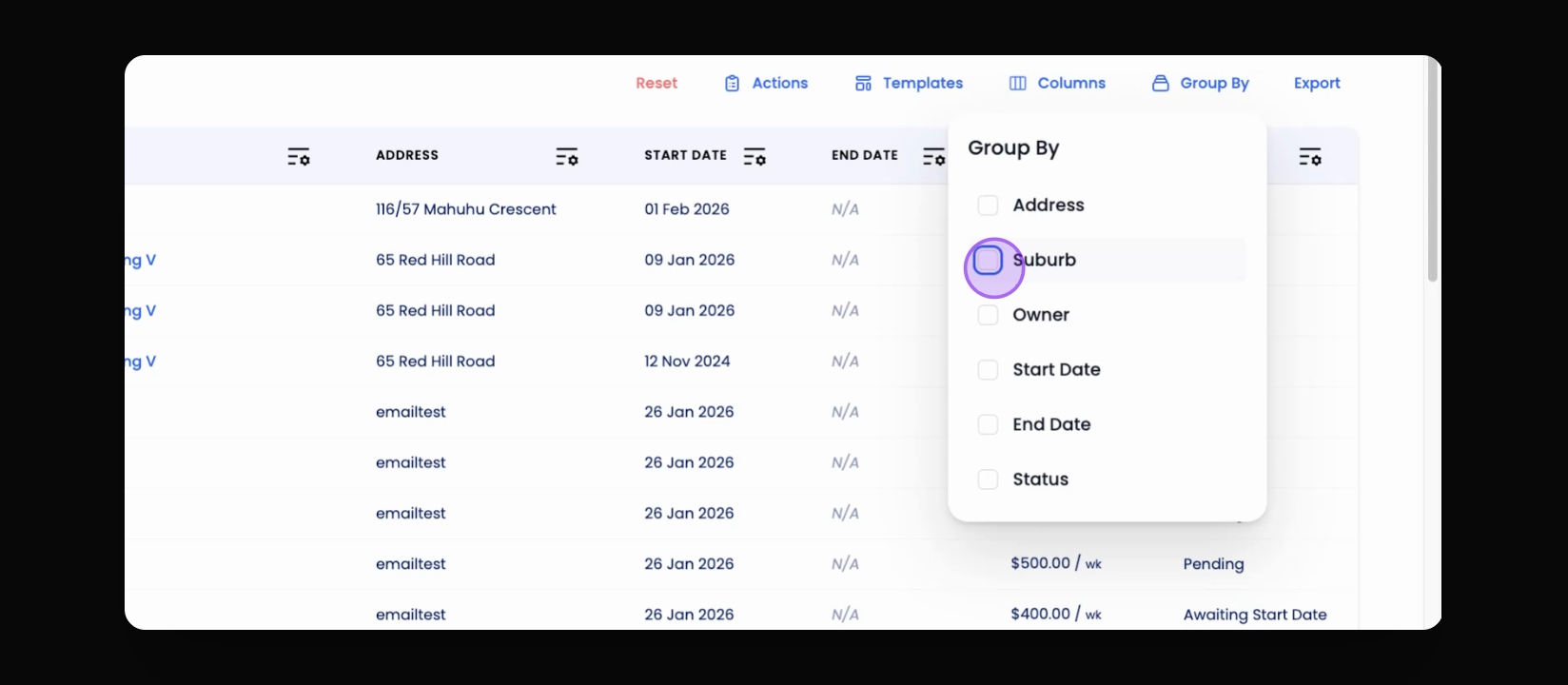Check the End Date group-by checkbox
Screen dimensions: 1568x685
click(x=988, y=424)
